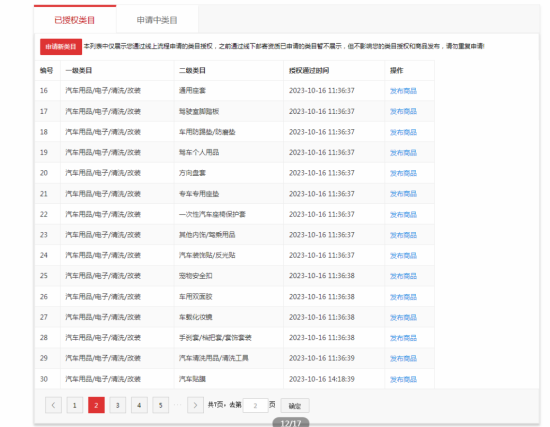Viewport: 550px width, 427px height.
Task: Click 发布商品 link for row 28
Action: coord(403,338)
